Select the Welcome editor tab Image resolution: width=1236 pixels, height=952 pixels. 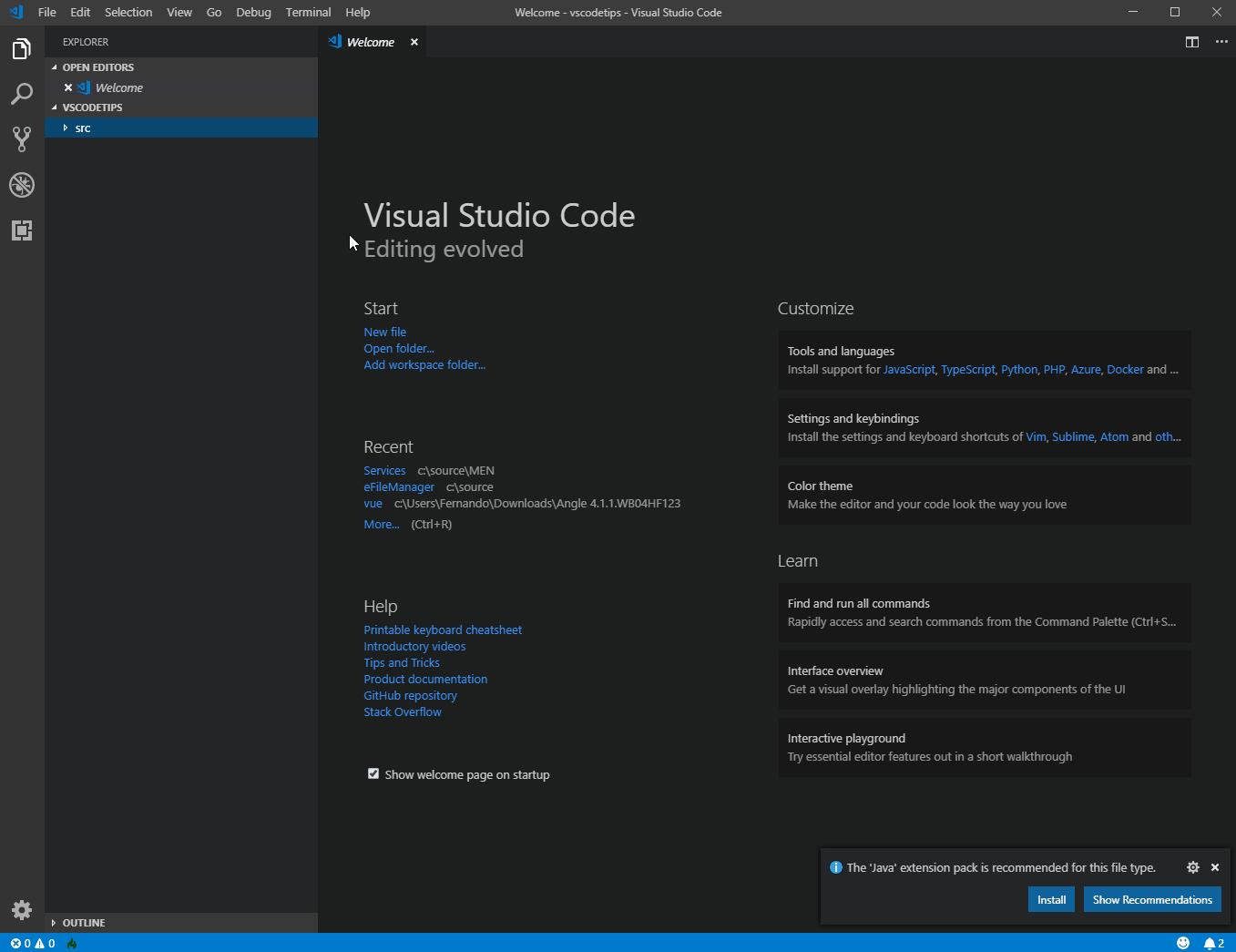371,42
